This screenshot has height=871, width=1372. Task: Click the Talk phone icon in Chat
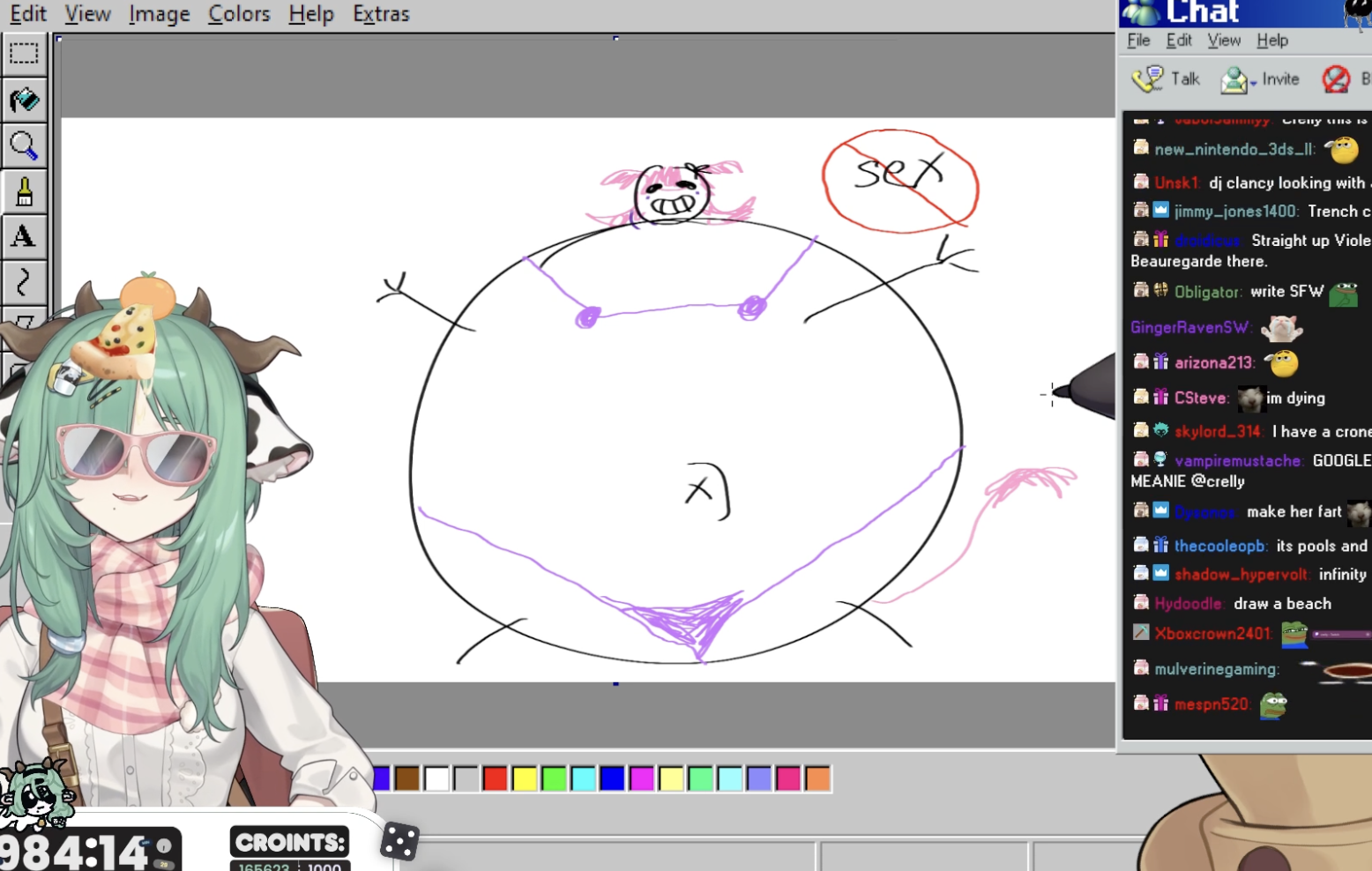(1147, 79)
